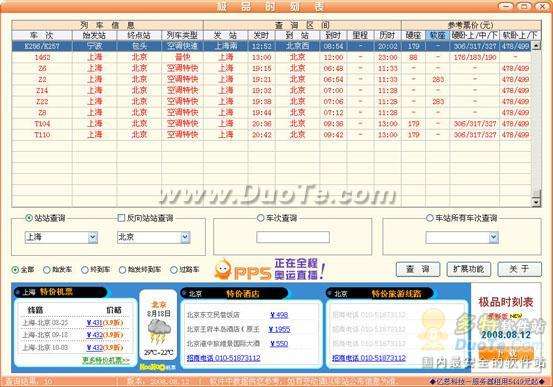
Task: Select the 车站所有车次查询 radio option
Action: [430, 218]
